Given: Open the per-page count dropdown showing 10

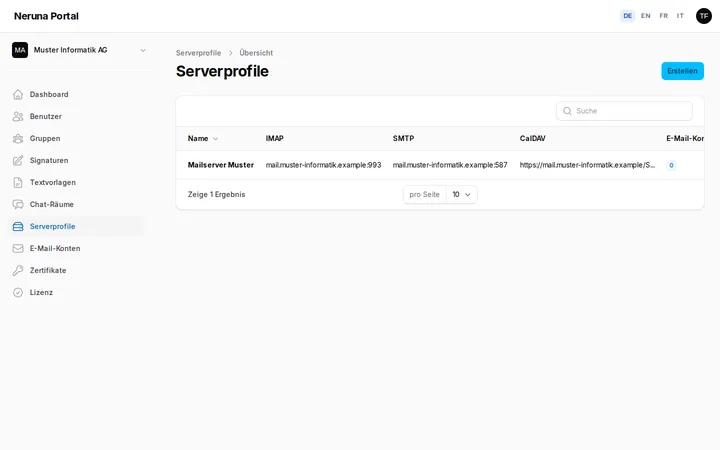Looking at the screenshot, I should pos(461,195).
